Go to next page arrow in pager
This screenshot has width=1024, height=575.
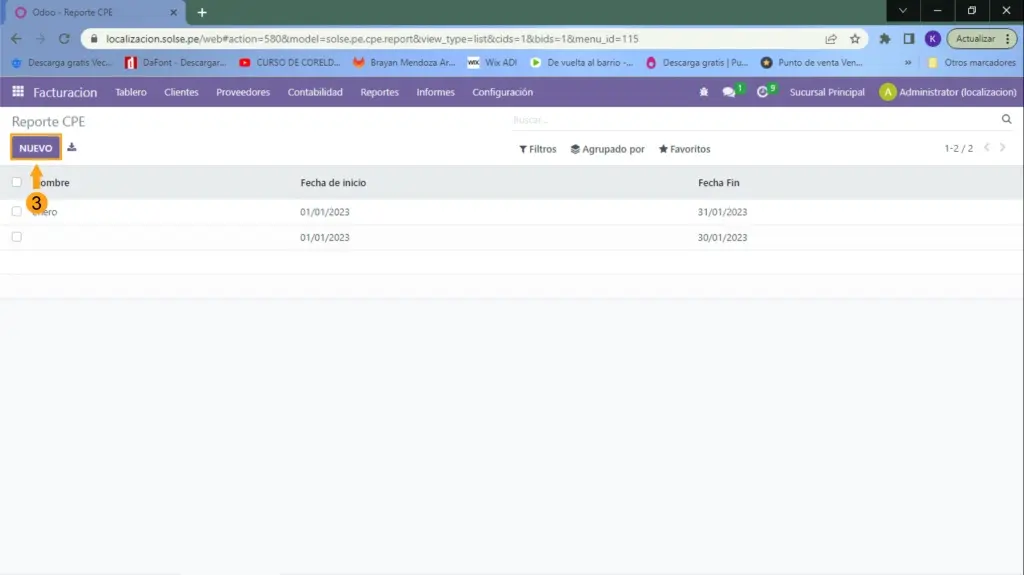point(1003,148)
